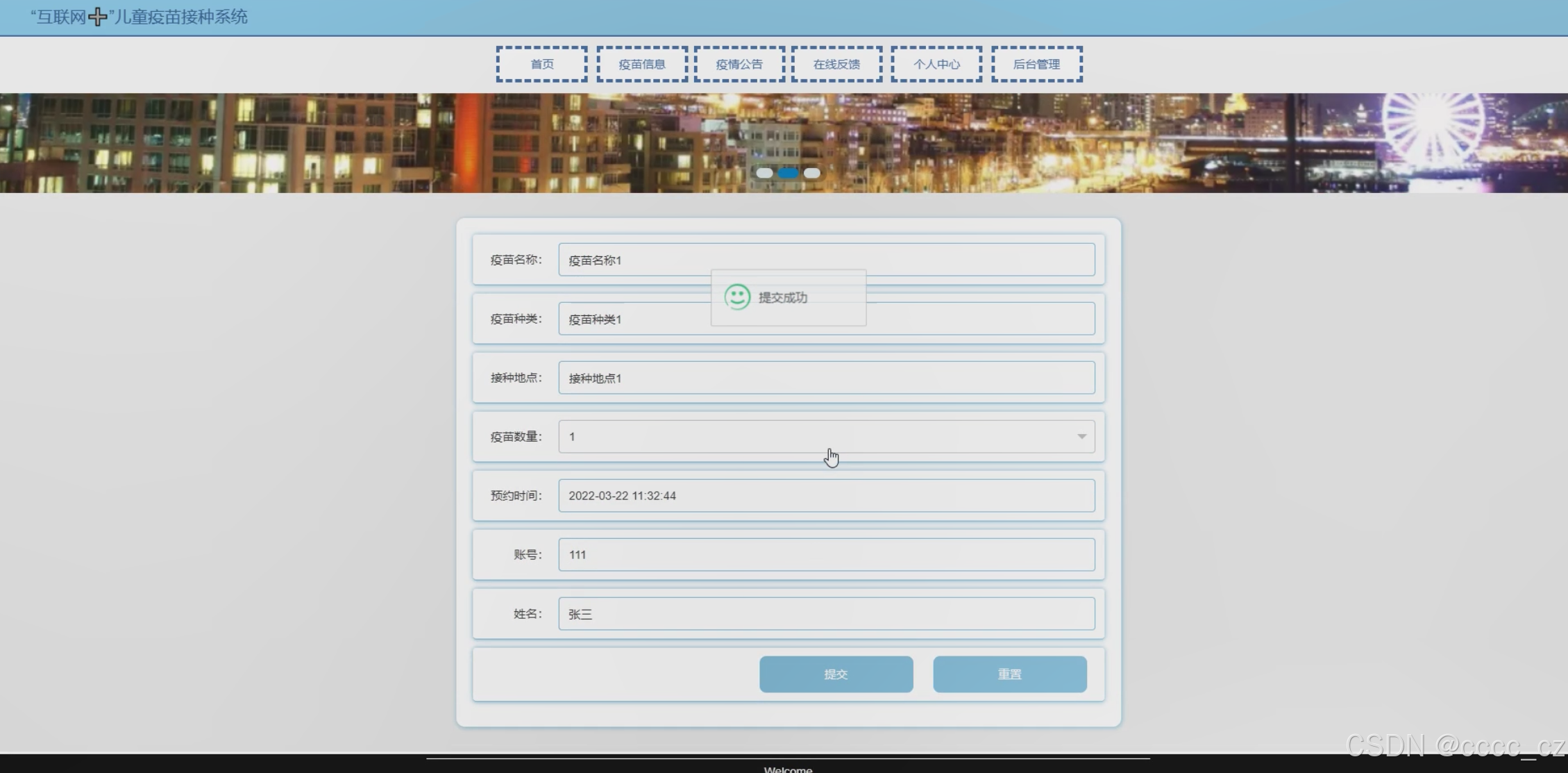Expand the 疫苗数量 dropdown arrow
Screen dimensions: 1568x773
pos(1081,436)
